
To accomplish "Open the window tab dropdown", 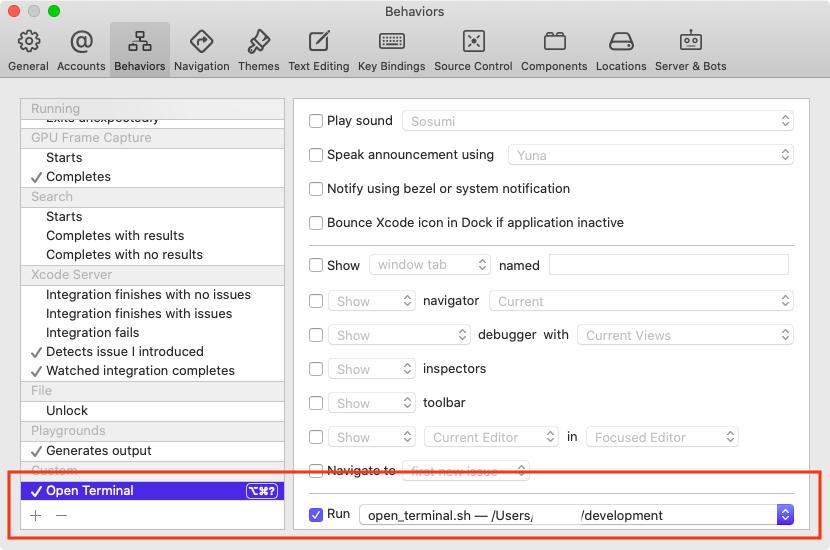I will click(430, 265).
